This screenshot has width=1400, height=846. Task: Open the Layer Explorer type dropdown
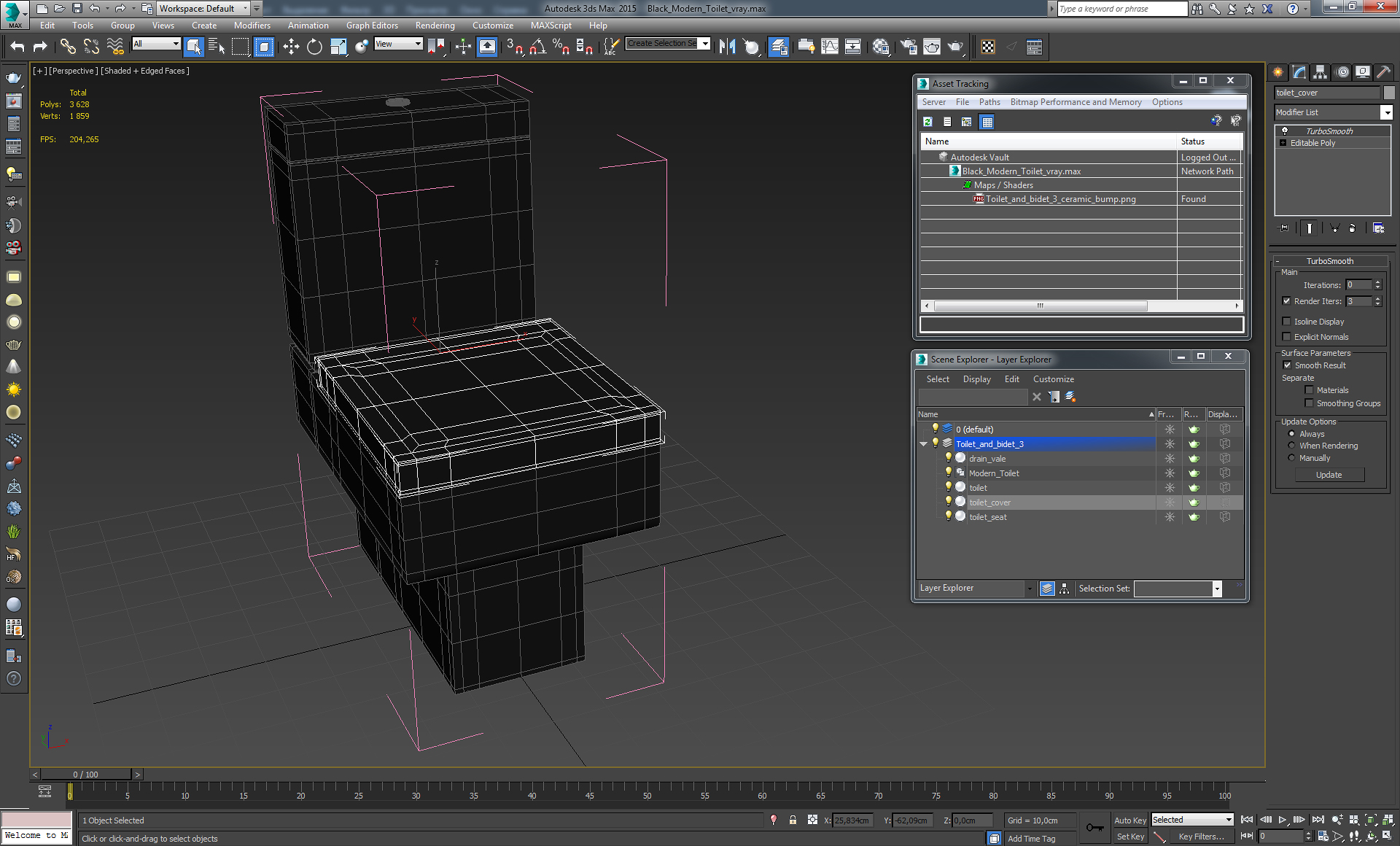(1030, 589)
